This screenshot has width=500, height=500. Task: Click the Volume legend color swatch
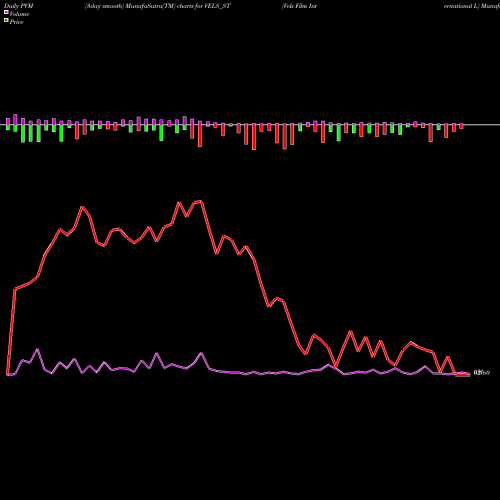(6, 12)
